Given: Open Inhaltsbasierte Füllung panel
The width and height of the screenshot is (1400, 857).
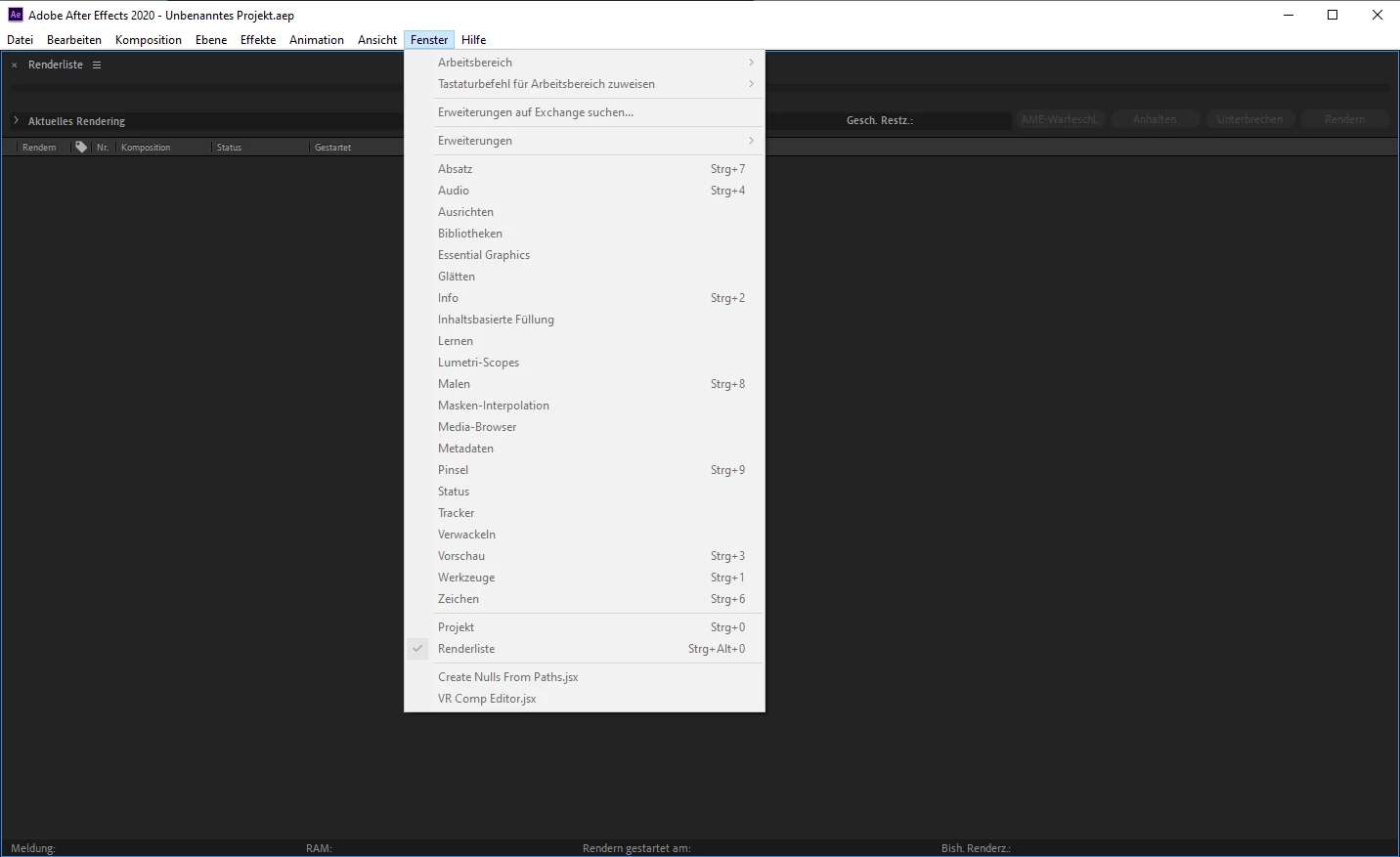Looking at the screenshot, I should [x=585, y=320].
